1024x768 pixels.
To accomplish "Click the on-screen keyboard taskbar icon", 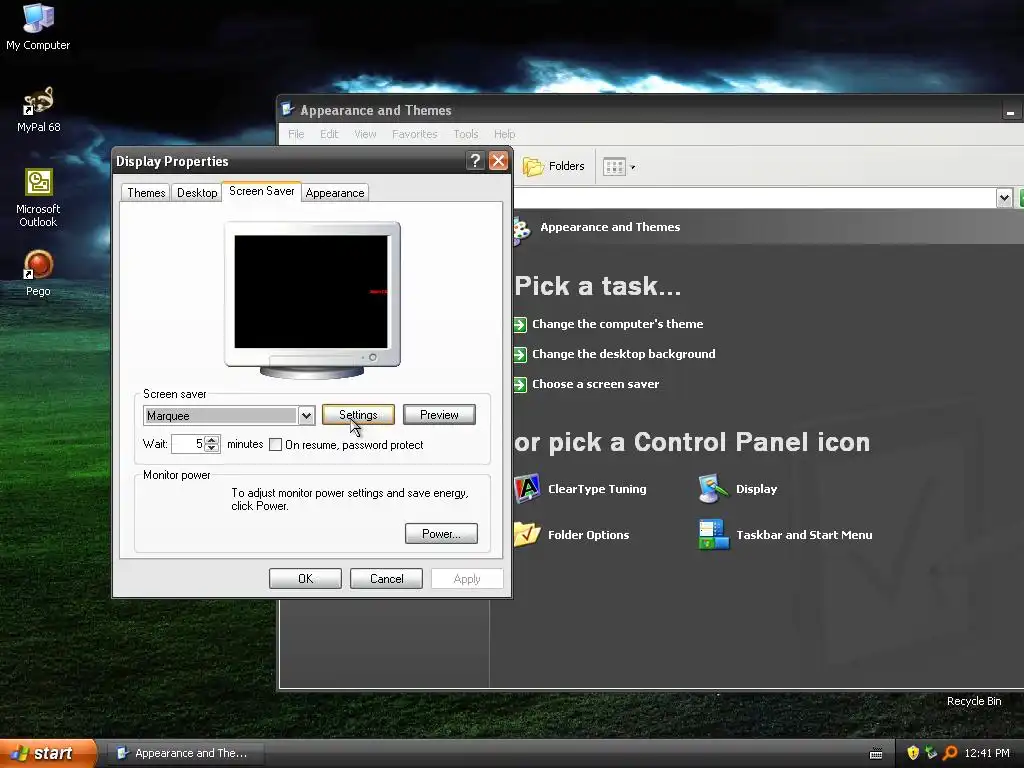I will click(x=876, y=754).
